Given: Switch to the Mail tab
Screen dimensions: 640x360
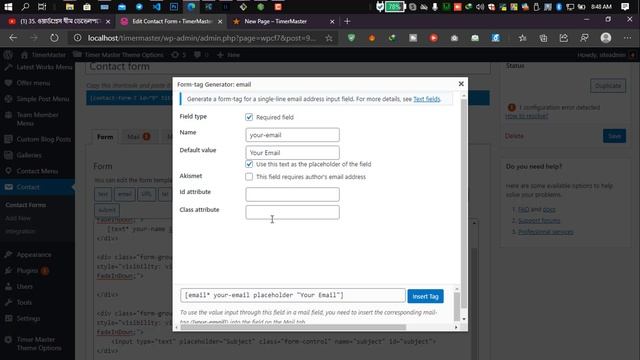Looking at the screenshot, I should coord(138,137).
